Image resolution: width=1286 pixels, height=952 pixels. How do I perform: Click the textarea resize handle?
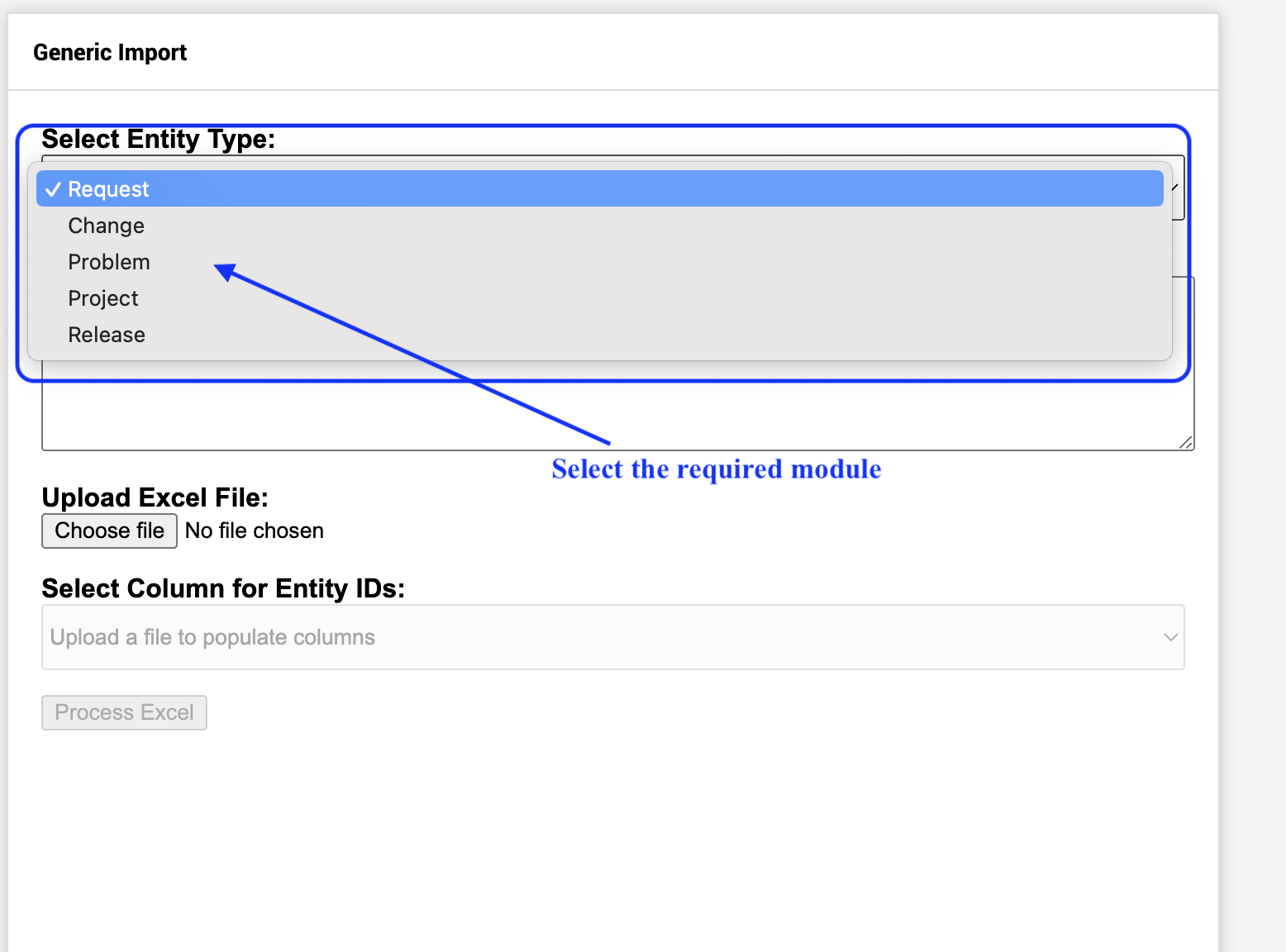(1186, 443)
